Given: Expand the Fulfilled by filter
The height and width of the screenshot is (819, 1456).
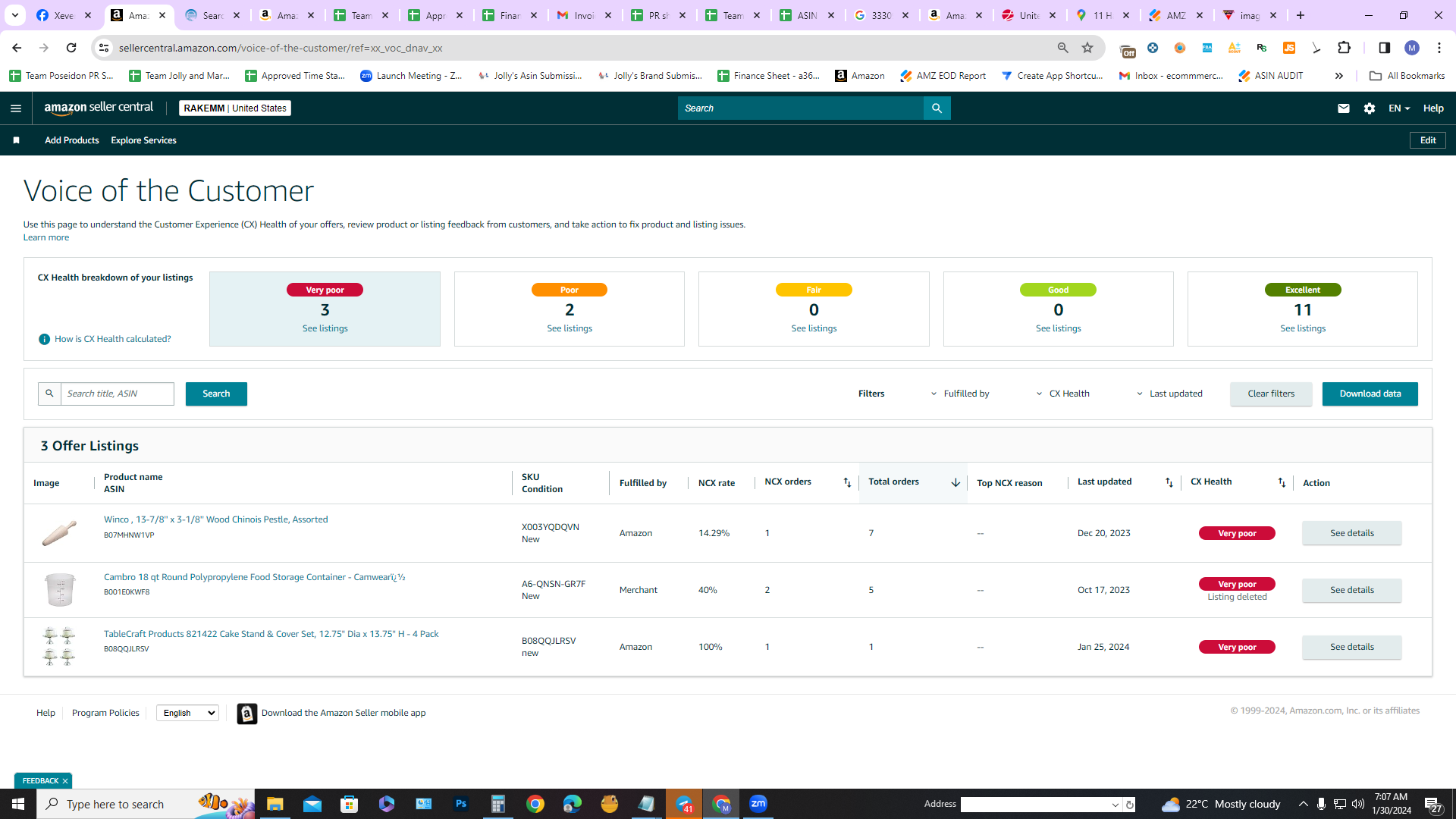Looking at the screenshot, I should 960,394.
